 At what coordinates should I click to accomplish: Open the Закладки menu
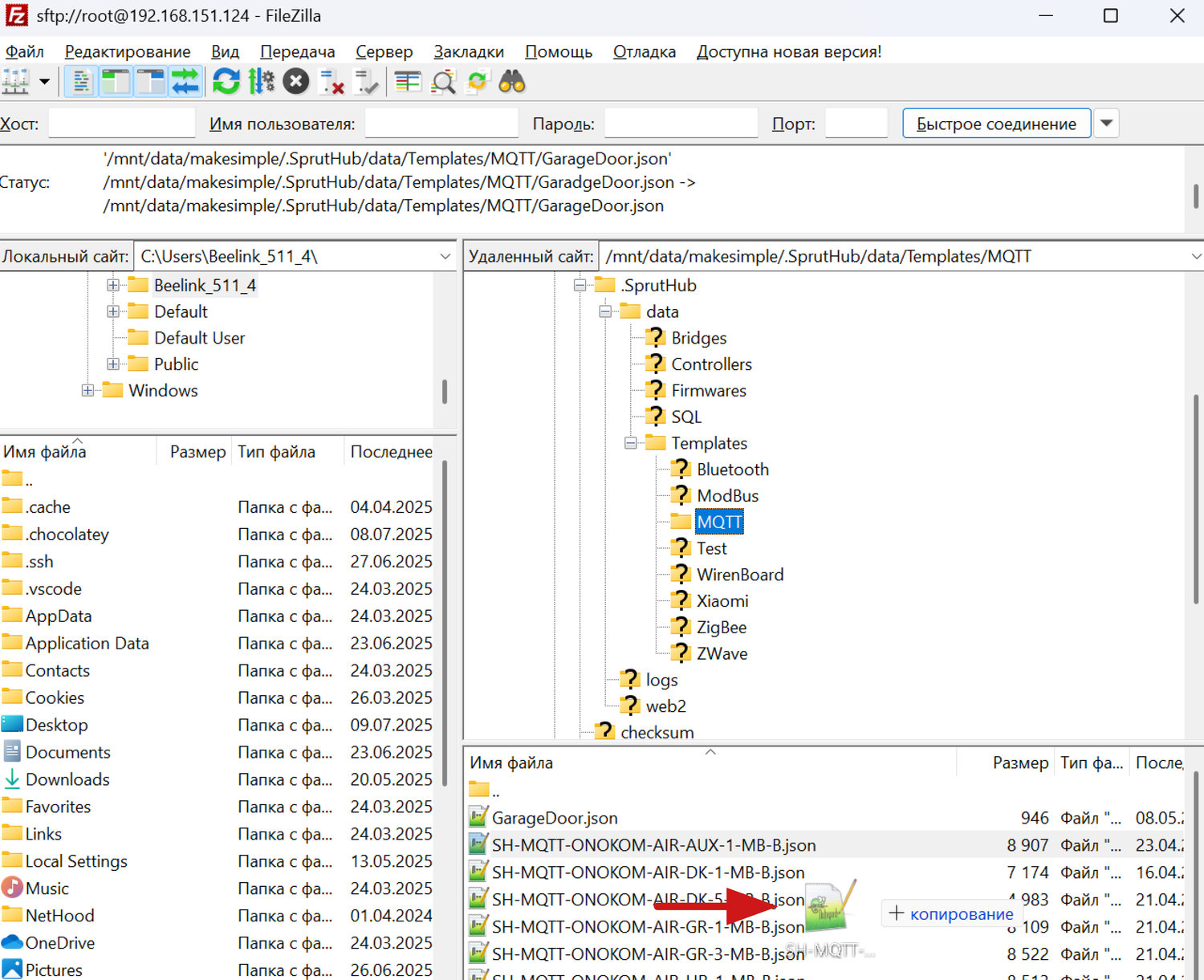point(469,51)
